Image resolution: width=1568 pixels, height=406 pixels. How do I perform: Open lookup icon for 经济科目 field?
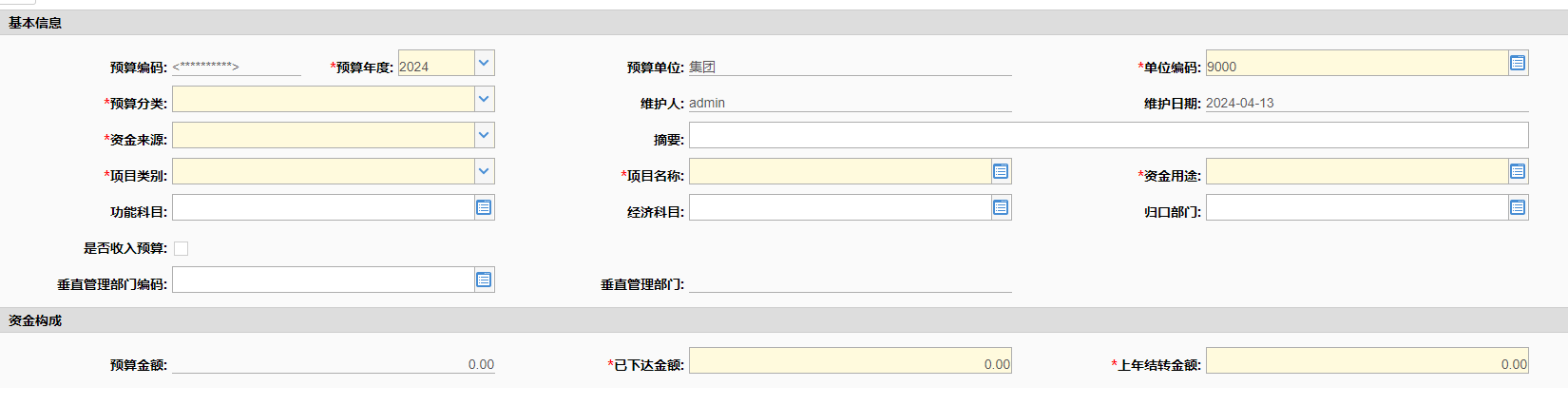coord(1001,207)
